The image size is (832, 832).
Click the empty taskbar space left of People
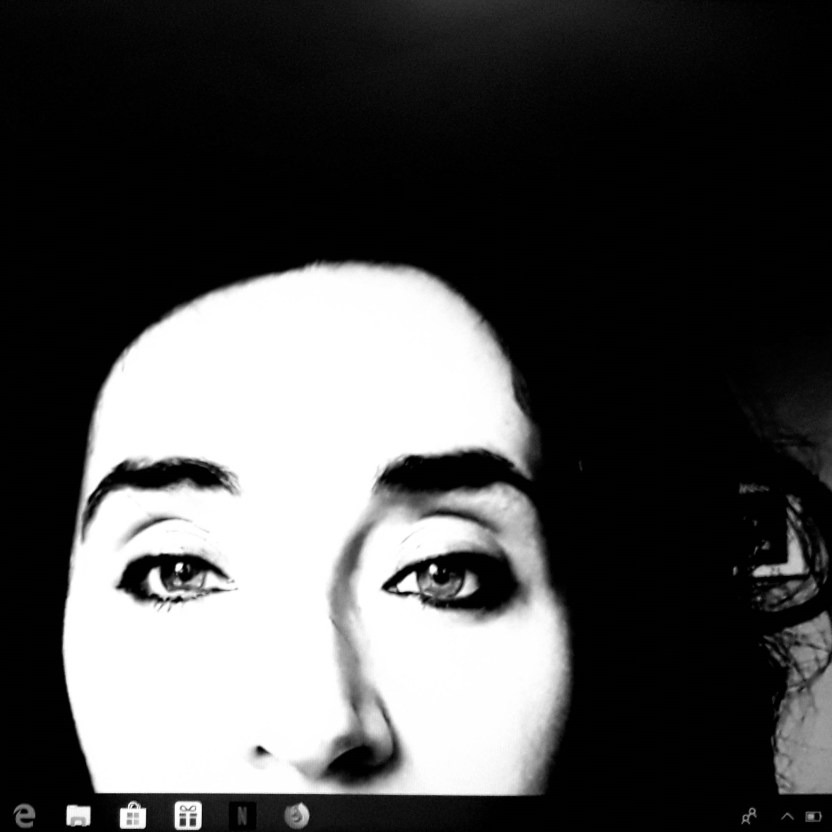point(680,815)
